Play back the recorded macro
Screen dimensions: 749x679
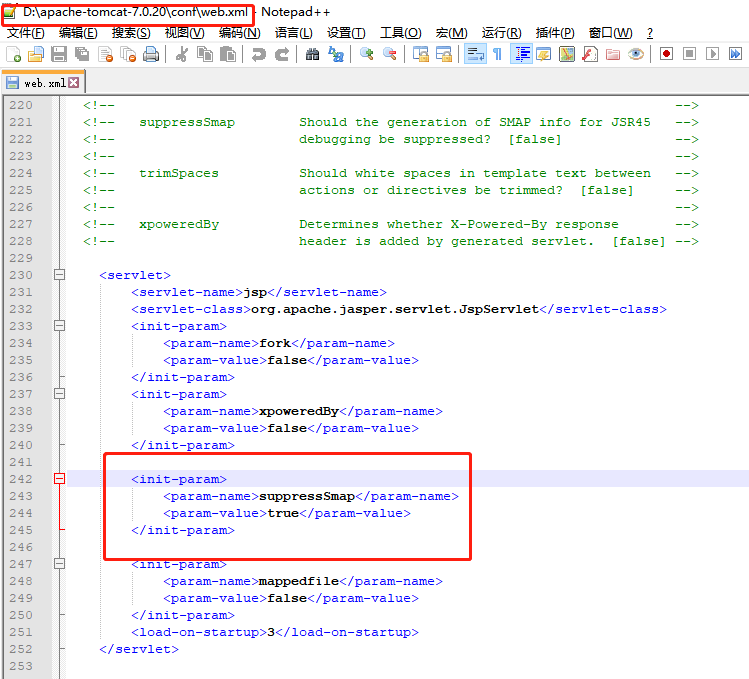[712, 54]
